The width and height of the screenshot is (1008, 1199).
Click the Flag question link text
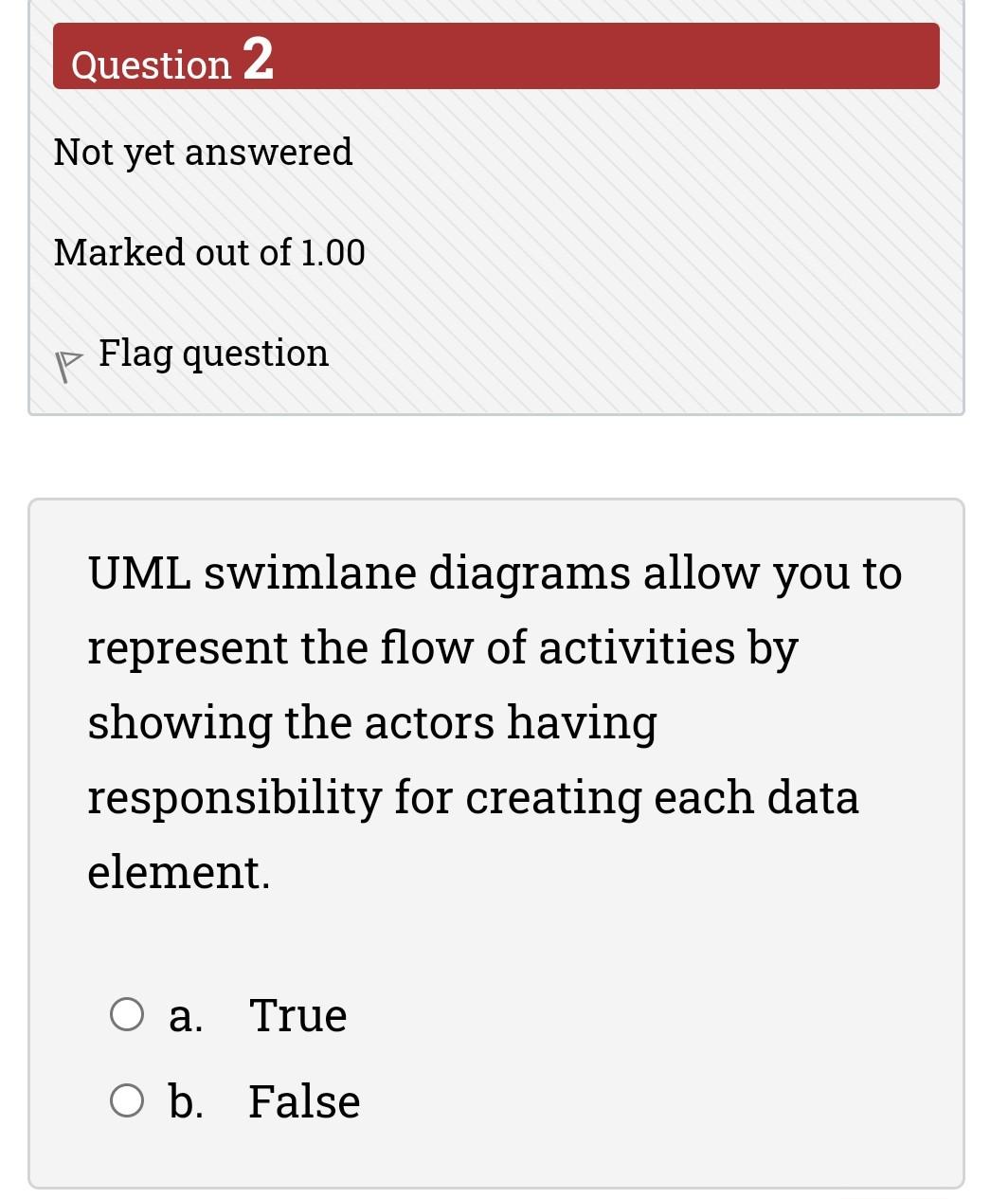point(213,353)
